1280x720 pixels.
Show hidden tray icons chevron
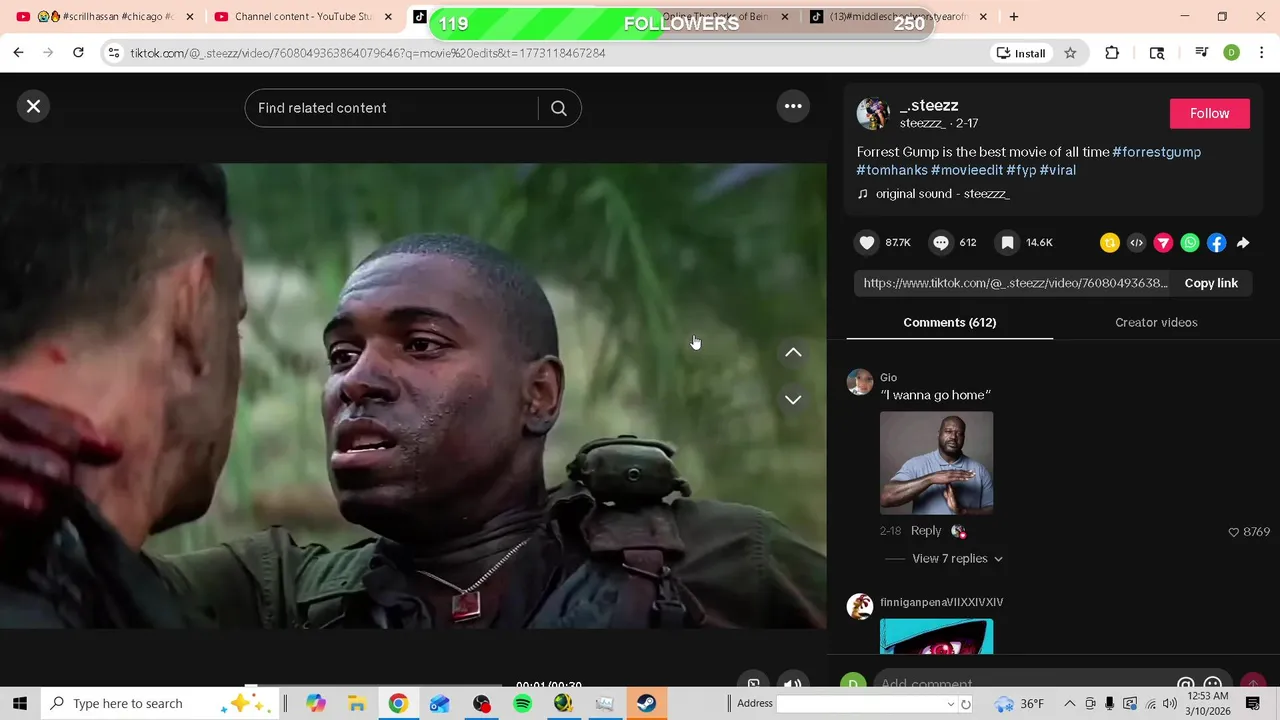tap(1069, 704)
